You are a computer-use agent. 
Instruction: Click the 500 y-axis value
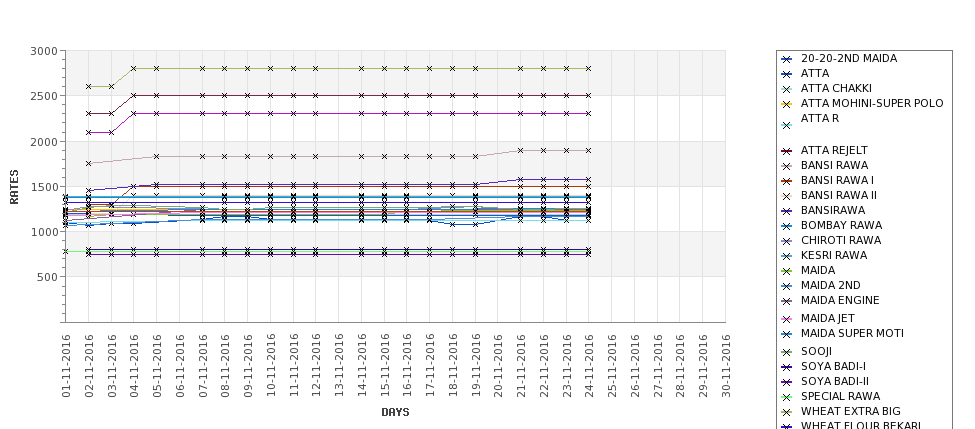[x=47, y=277]
